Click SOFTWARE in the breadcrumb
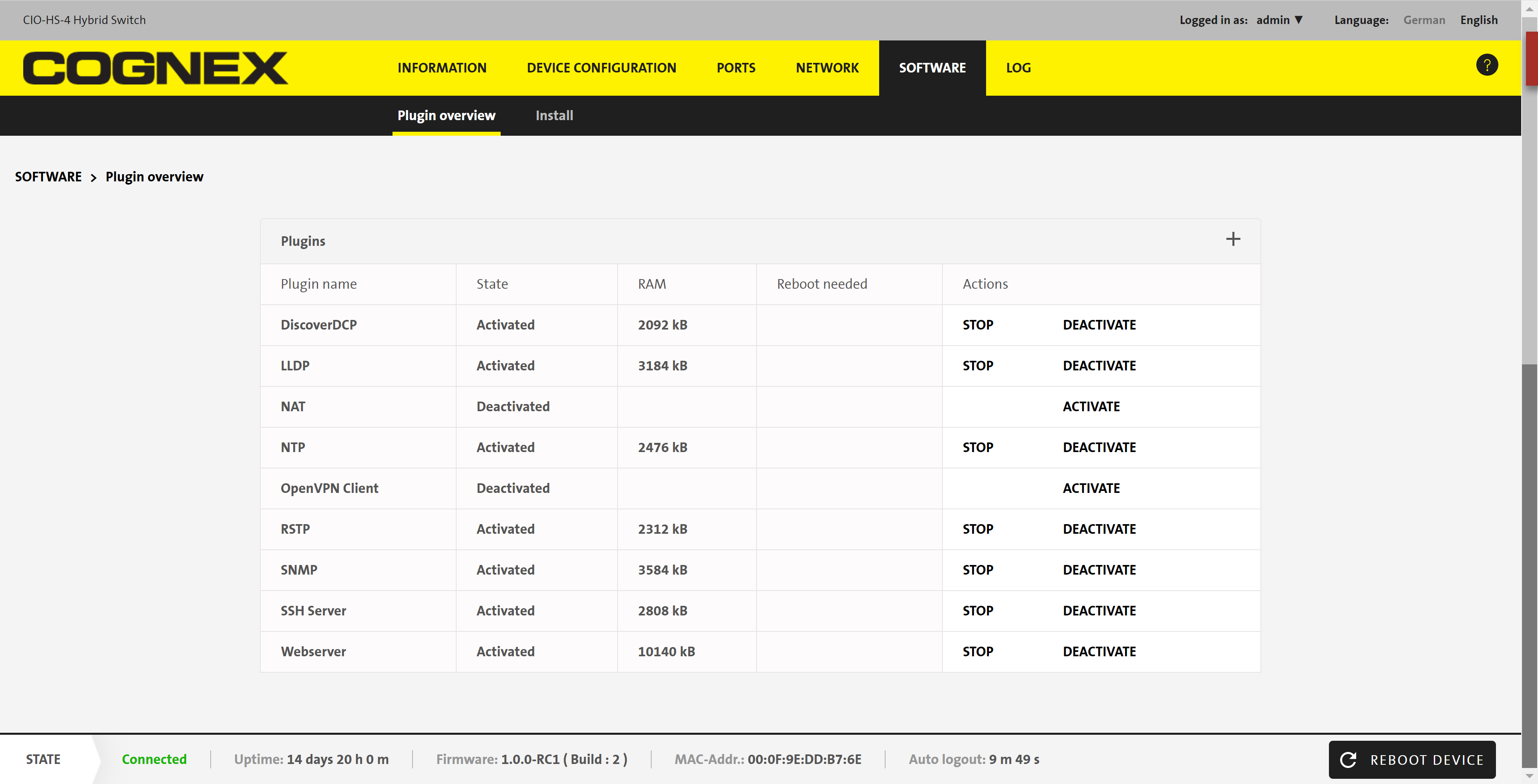This screenshot has height=784, width=1538. point(48,177)
